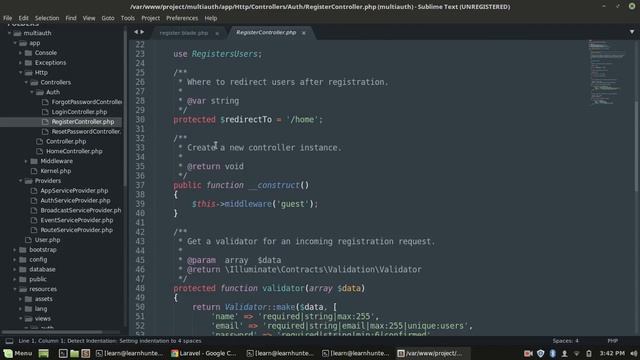Image resolution: width=640 pixels, height=360 pixels.
Task: Open file manager from taskbar folder icon
Action: (x=74, y=353)
